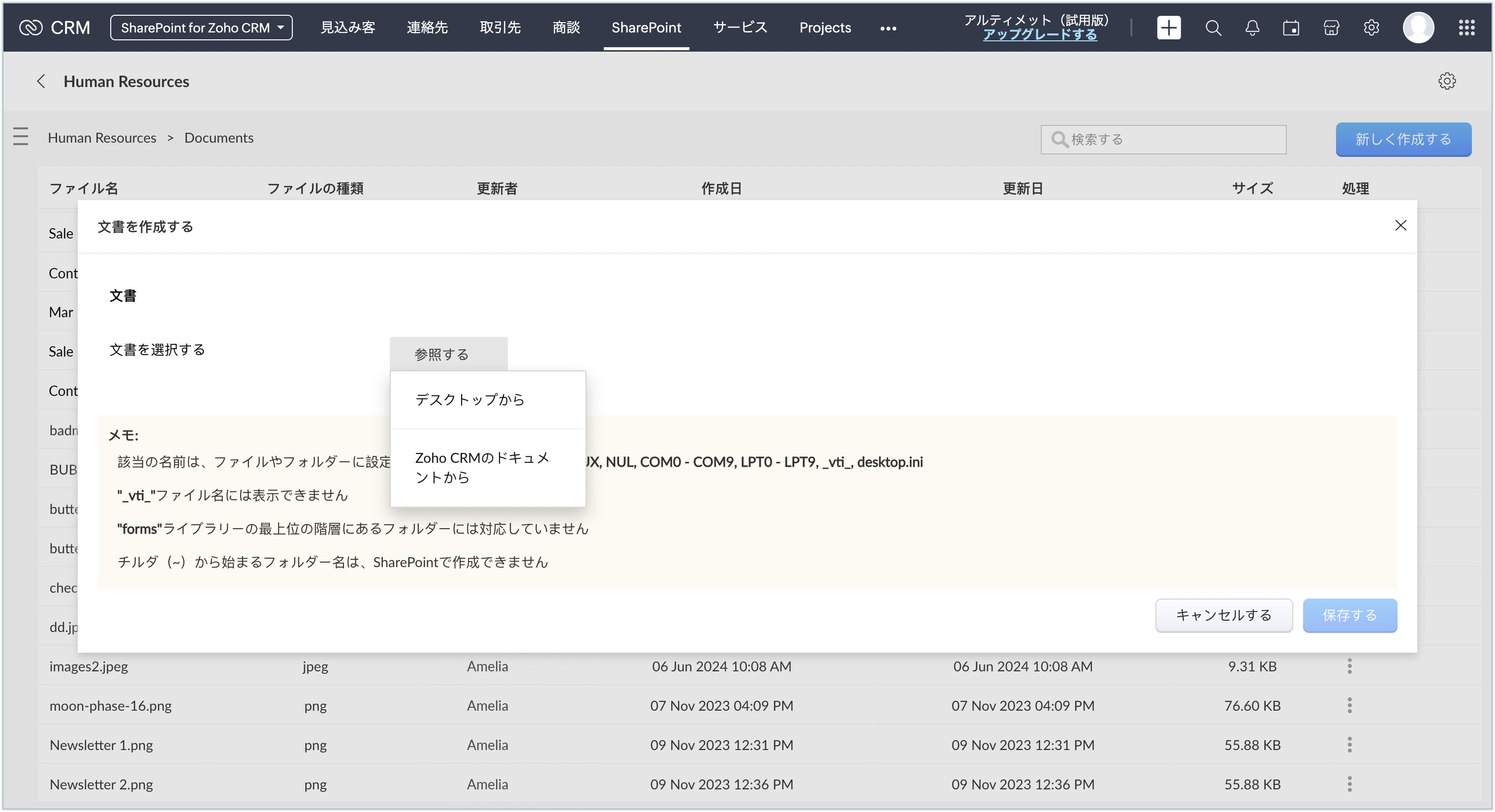This screenshot has width=1495, height=812.
Task: Open the global search magnifier icon
Action: [1213, 27]
